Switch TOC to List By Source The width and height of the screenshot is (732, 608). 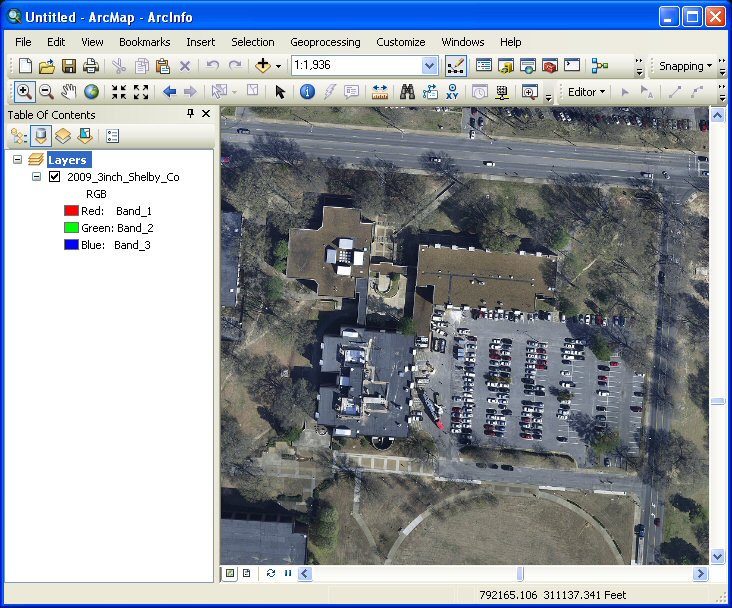41,136
